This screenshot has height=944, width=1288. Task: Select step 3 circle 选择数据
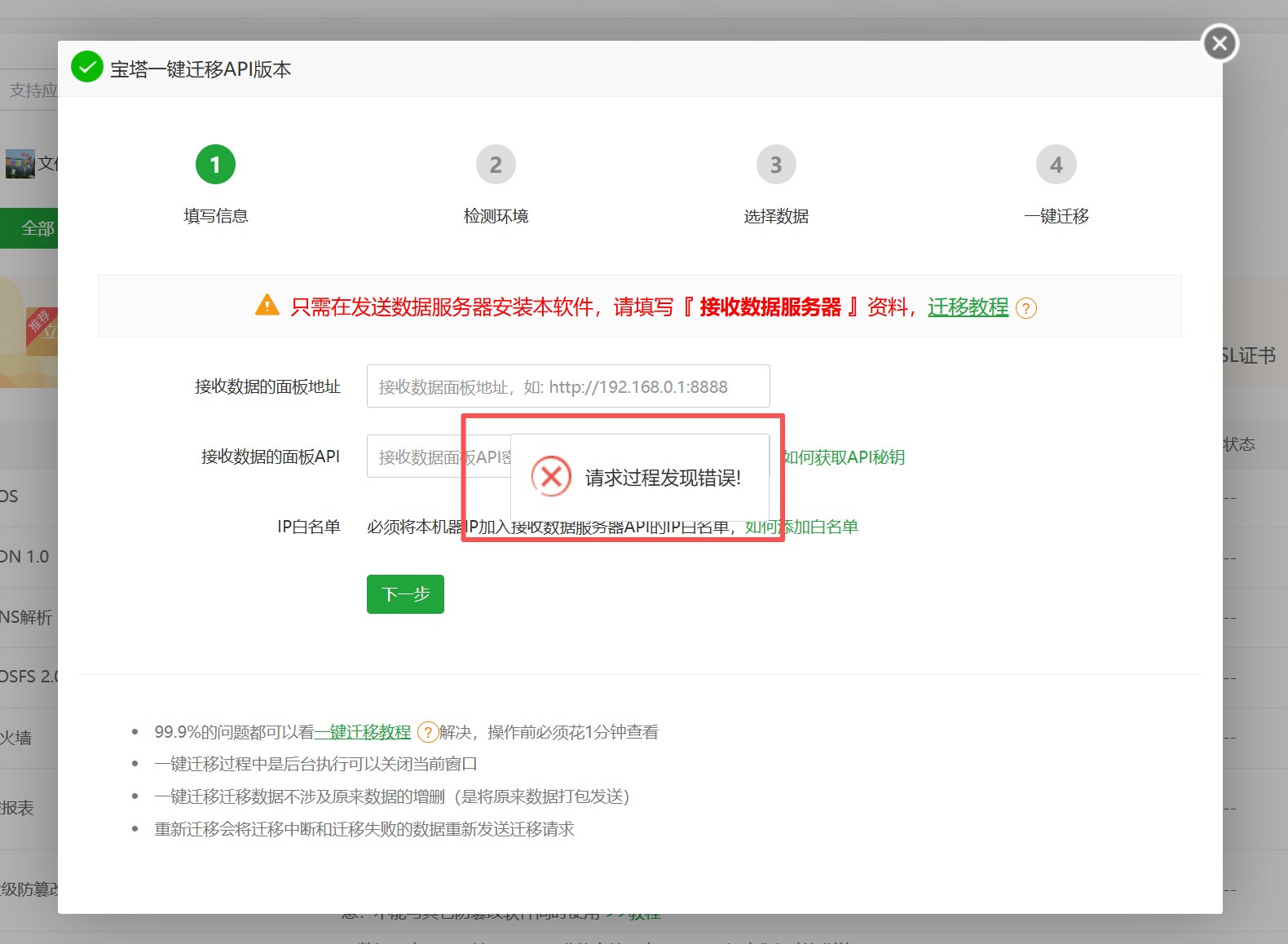(776, 165)
